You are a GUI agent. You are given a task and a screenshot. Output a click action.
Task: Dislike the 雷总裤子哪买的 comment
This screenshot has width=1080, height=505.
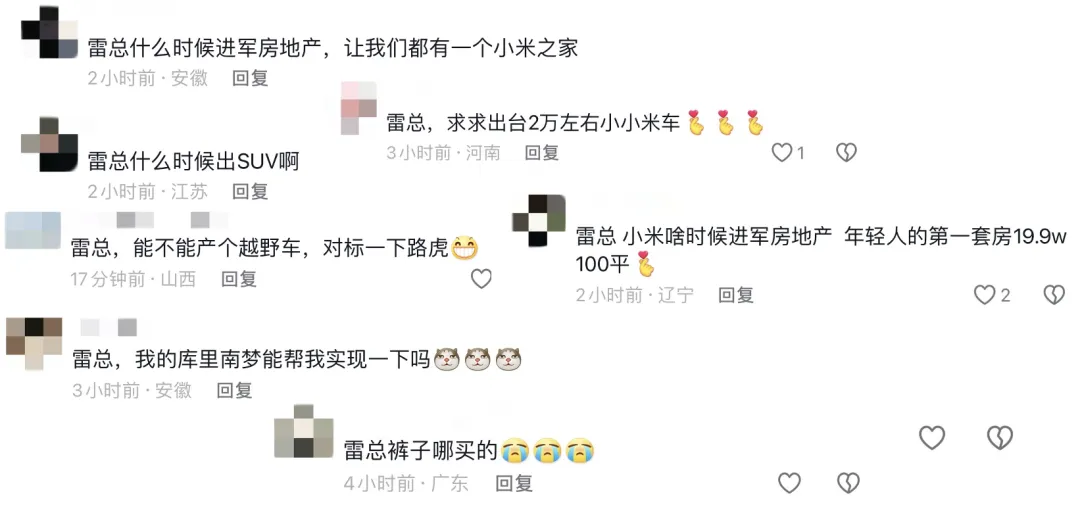[x=849, y=483]
